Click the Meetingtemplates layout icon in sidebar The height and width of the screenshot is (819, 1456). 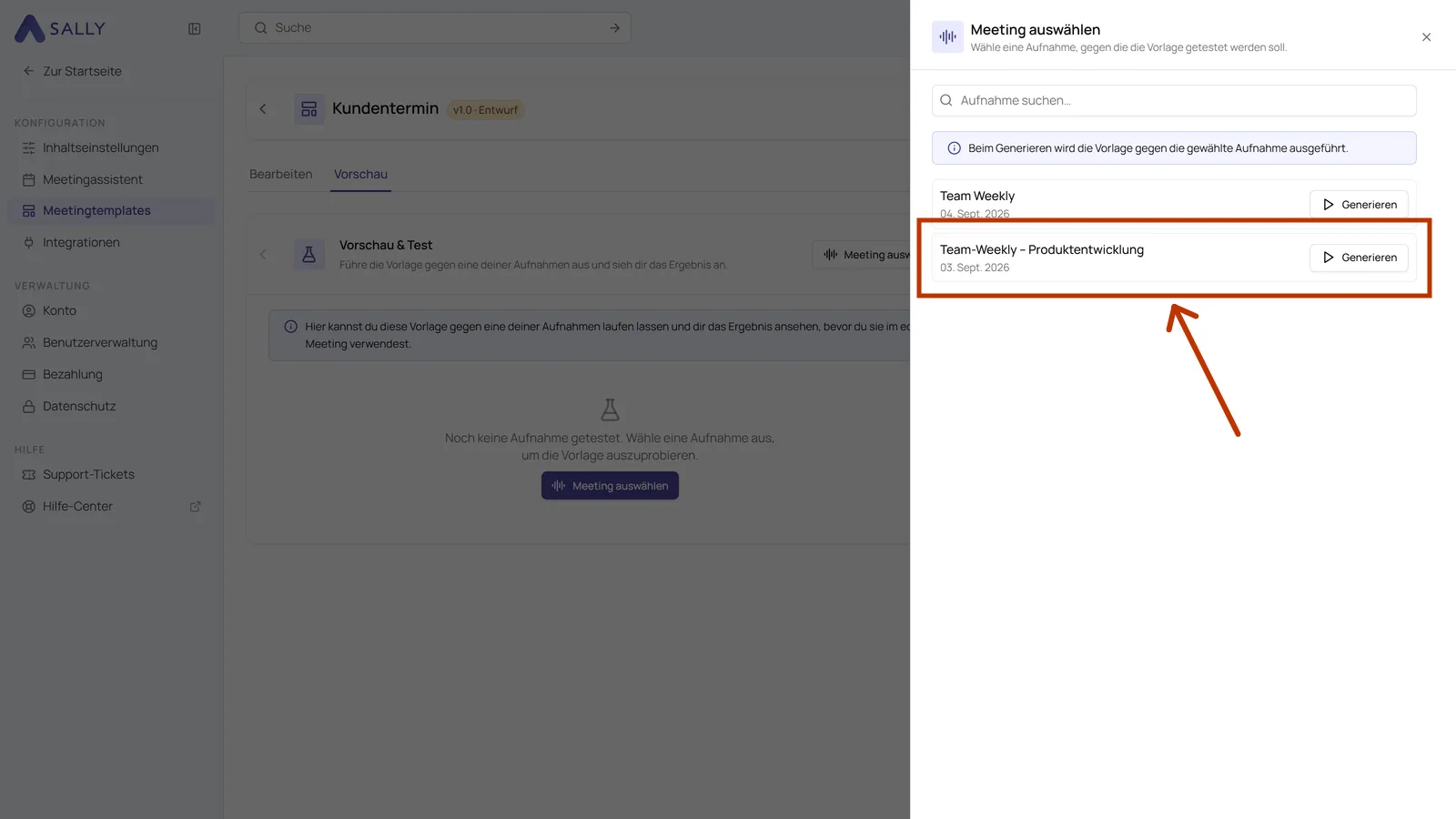(x=29, y=211)
